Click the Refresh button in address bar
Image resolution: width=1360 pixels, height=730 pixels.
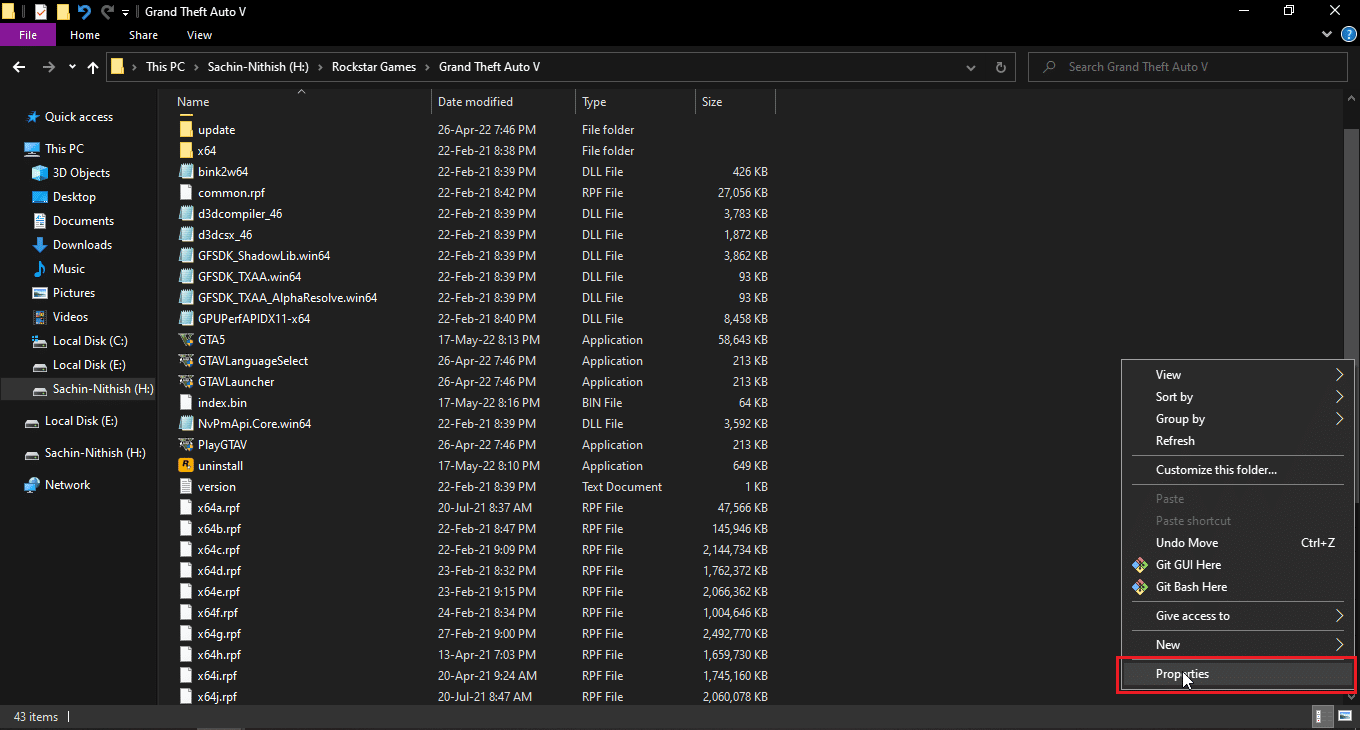[1000, 67]
